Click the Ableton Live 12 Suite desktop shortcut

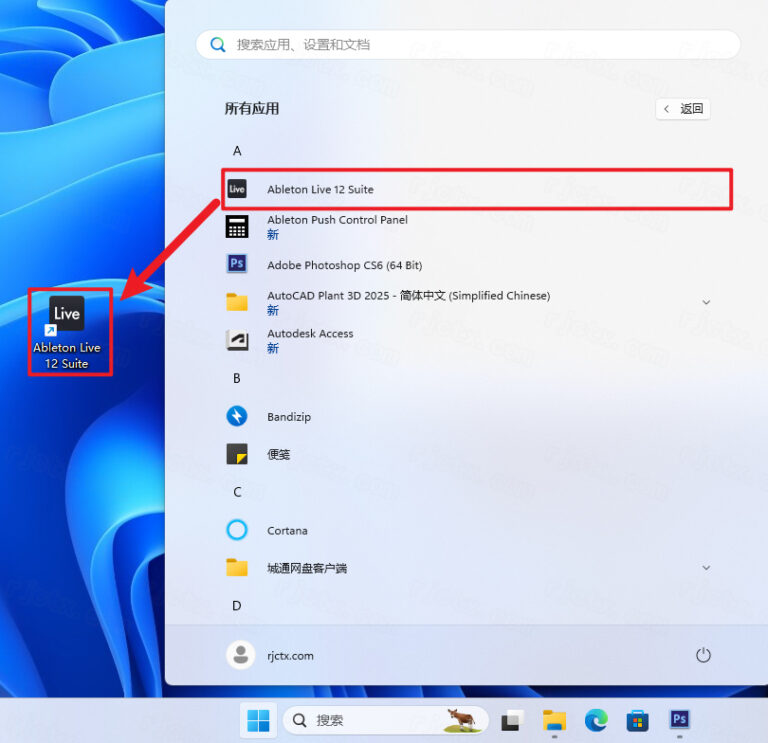point(67,332)
